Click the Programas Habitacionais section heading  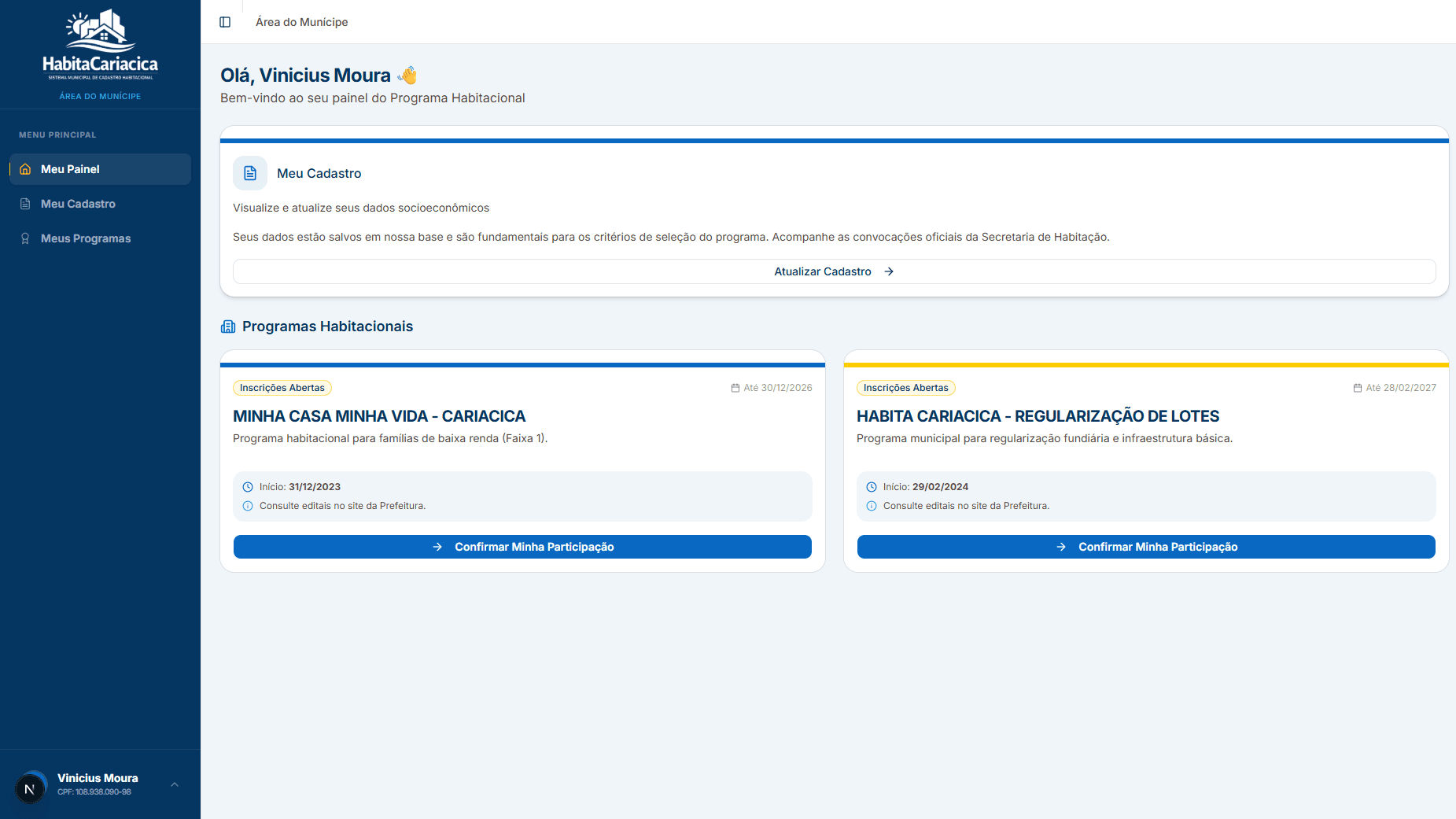coord(327,326)
